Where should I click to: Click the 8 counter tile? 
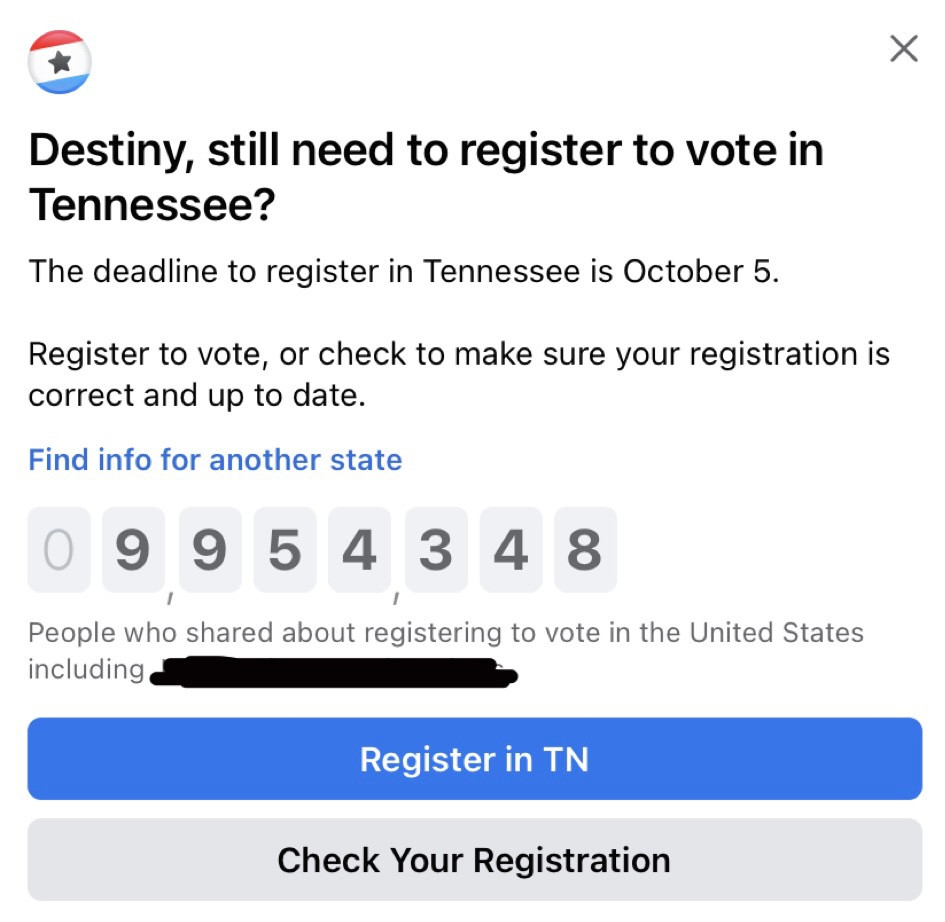click(585, 550)
